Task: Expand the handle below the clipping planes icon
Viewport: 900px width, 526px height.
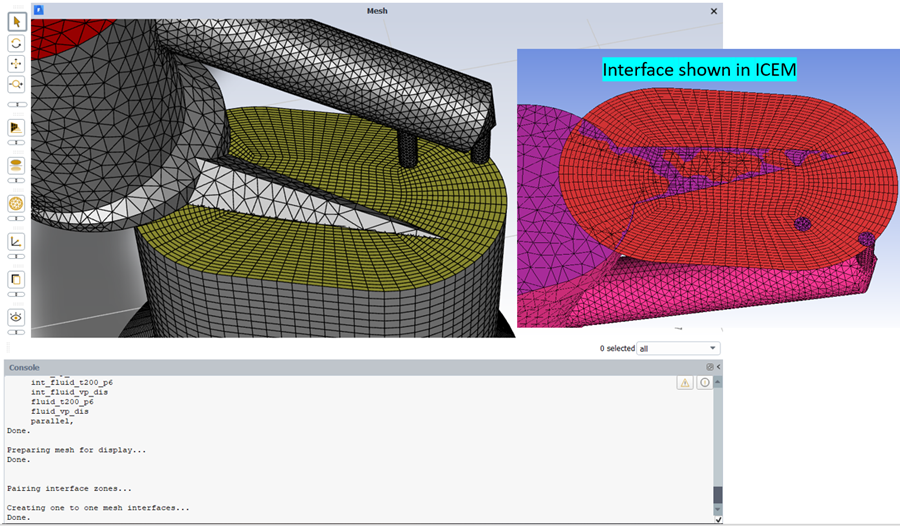Action: [17, 180]
